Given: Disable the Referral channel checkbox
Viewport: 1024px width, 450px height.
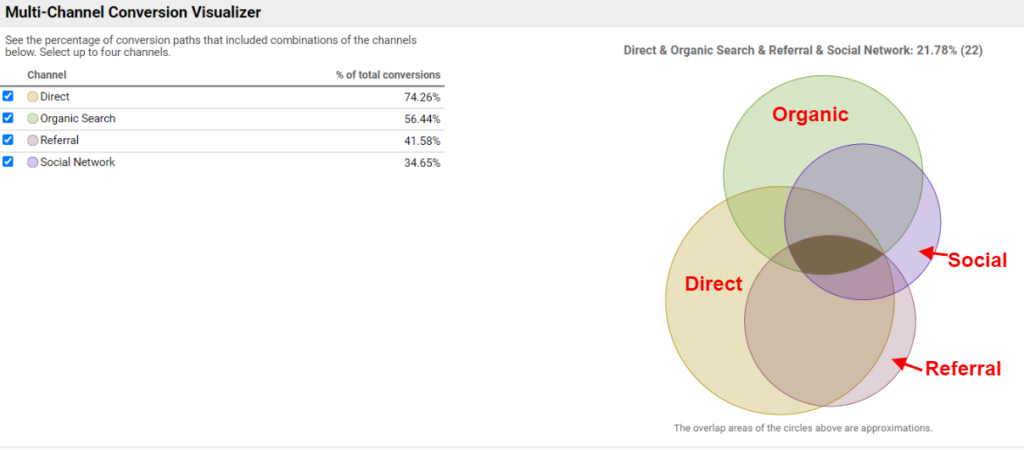Looking at the screenshot, I should 8,140.
